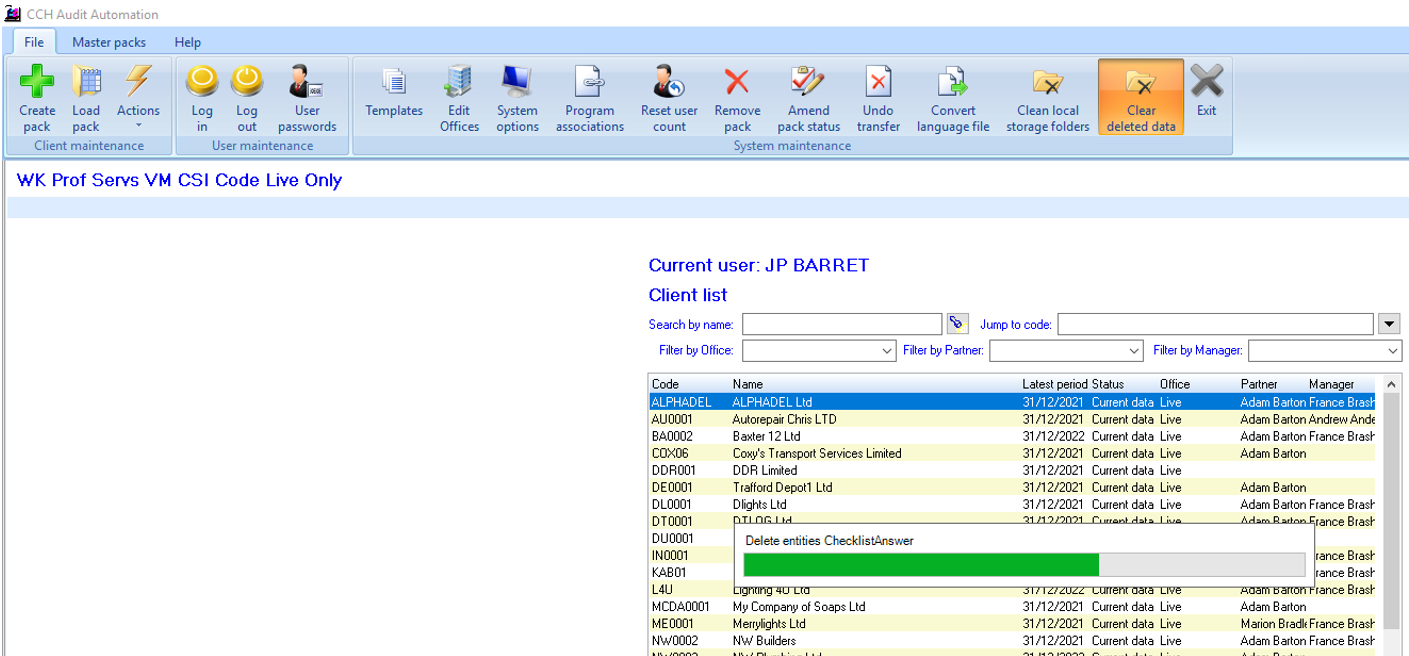Click Clear deleted data
Viewport: 1409px width, 656px height.
tap(1141, 97)
